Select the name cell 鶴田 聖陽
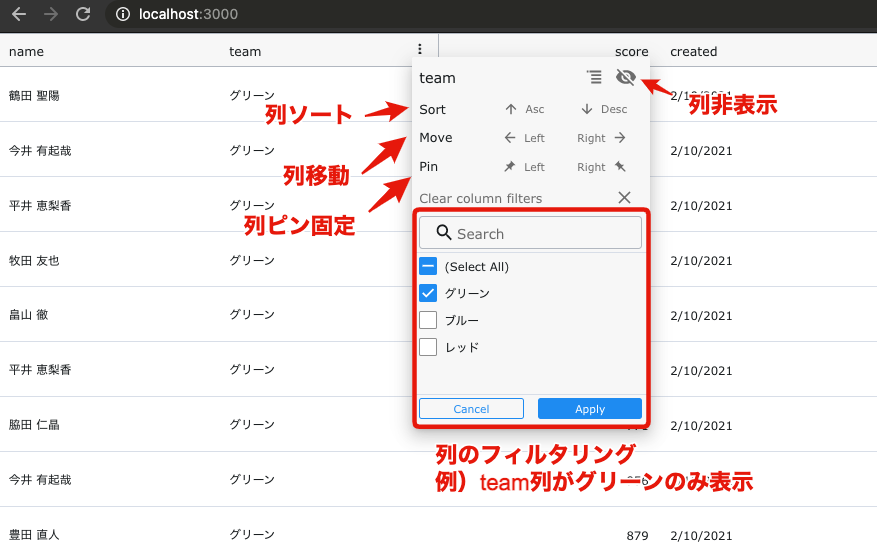The height and width of the screenshot is (560, 877). point(34,96)
